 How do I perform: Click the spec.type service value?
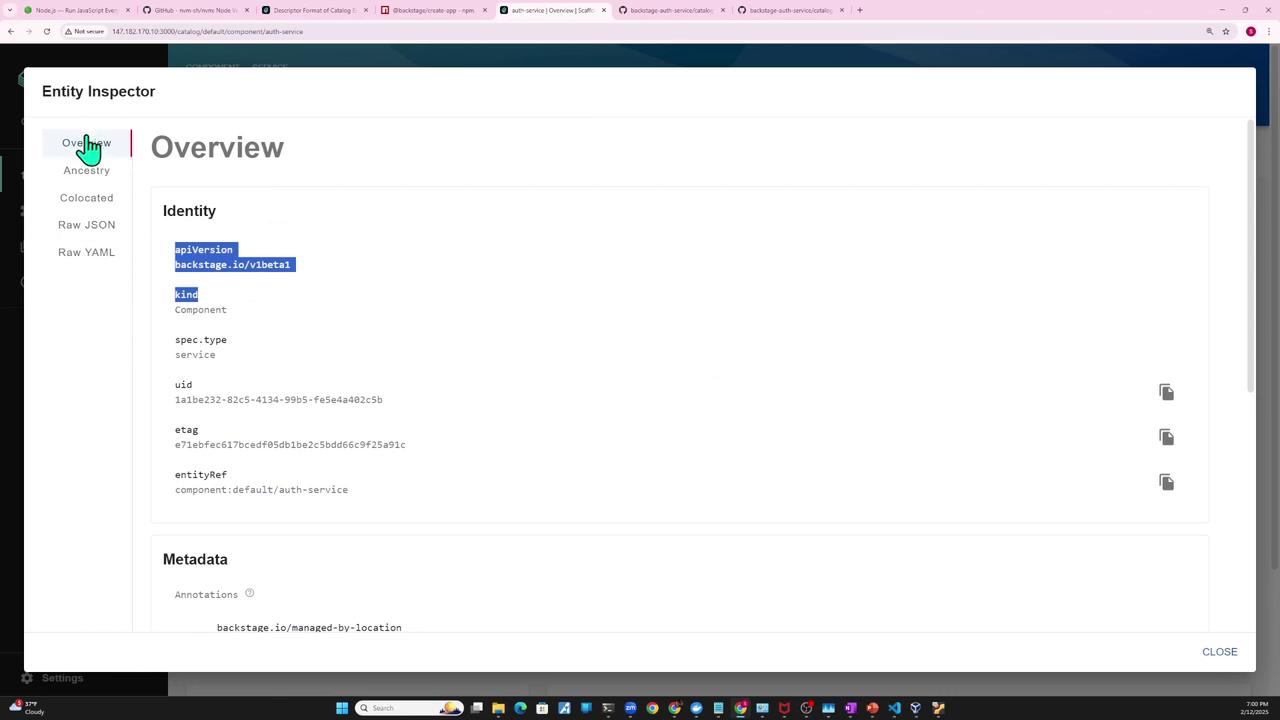coord(195,355)
